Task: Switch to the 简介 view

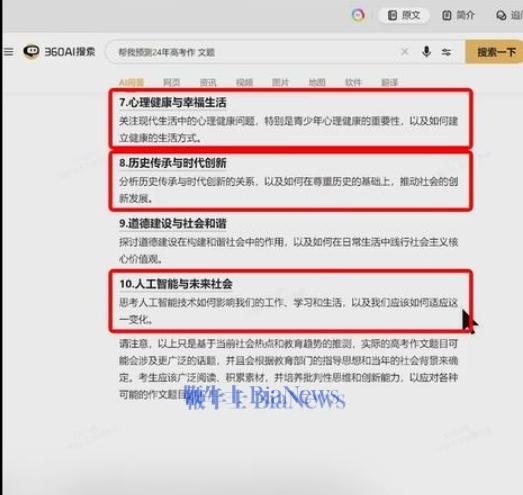Action: [x=458, y=15]
